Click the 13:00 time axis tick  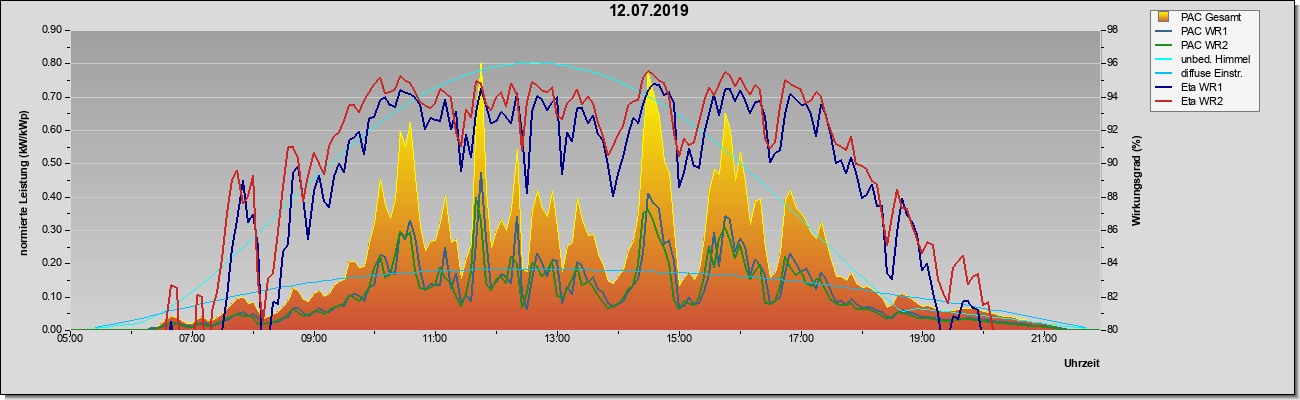point(556,340)
